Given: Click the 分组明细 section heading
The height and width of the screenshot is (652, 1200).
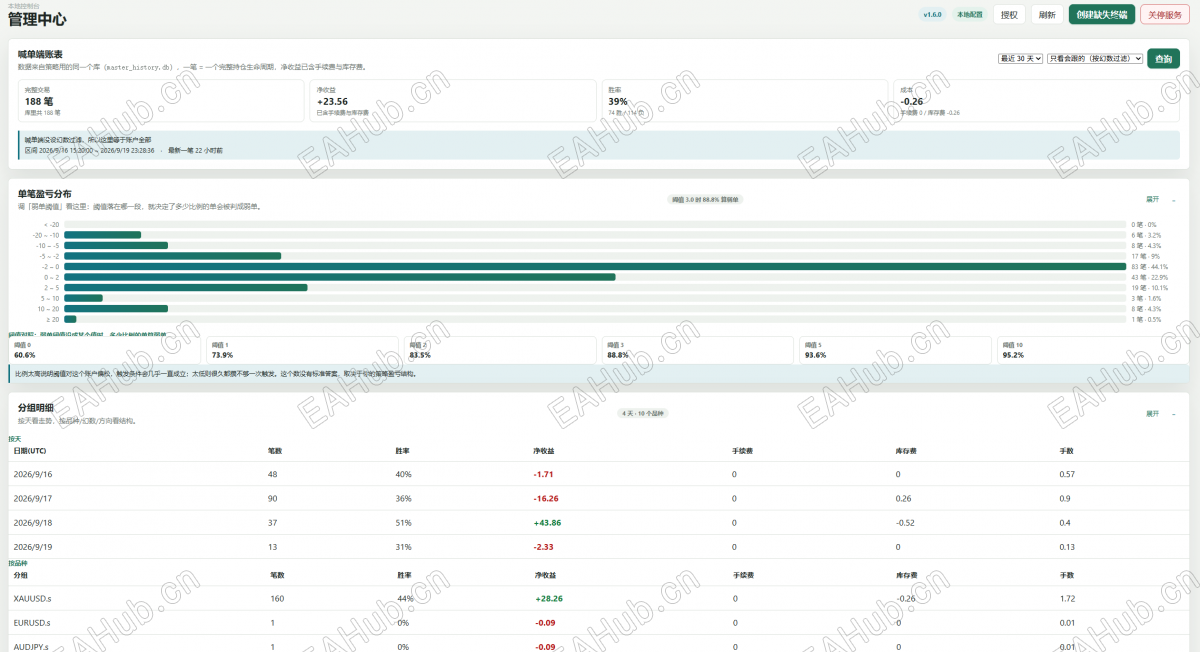Looking at the screenshot, I should 35,408.
